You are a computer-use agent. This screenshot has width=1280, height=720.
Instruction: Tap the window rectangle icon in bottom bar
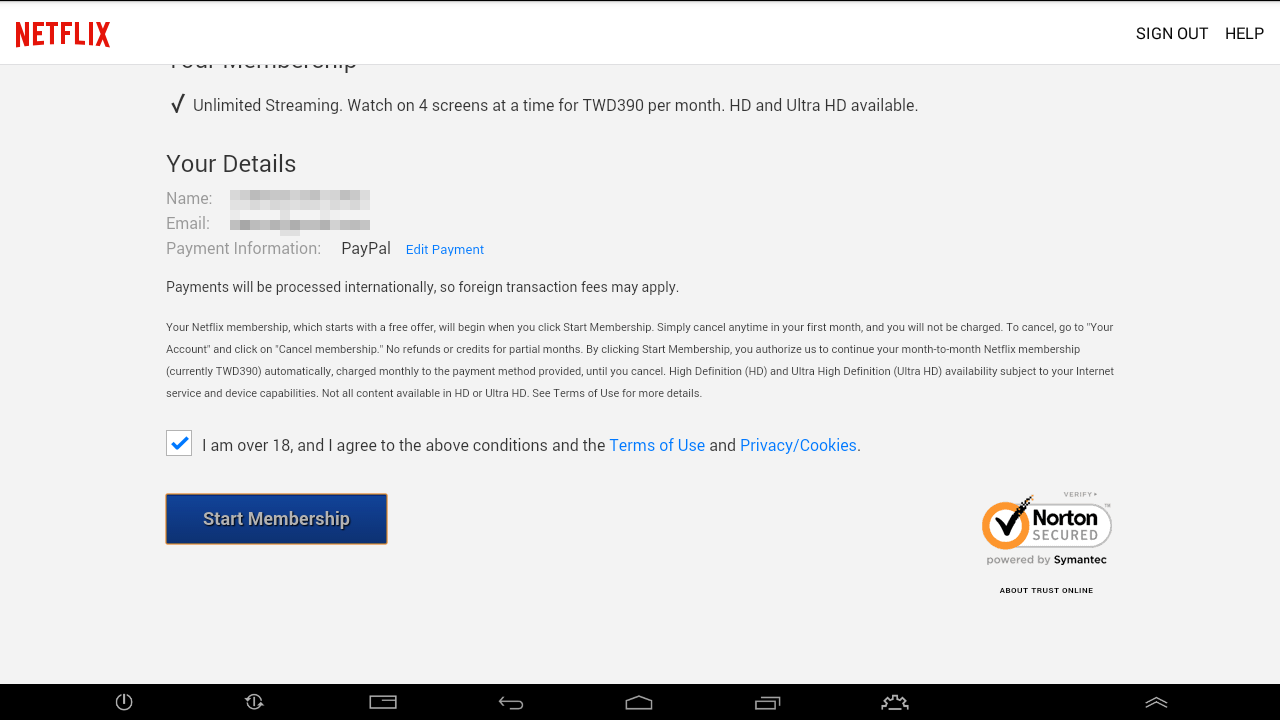pos(383,702)
